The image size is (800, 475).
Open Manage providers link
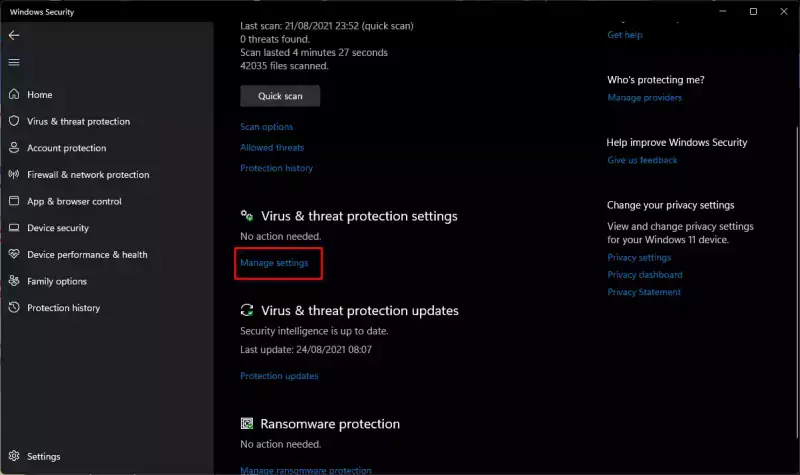pos(644,97)
